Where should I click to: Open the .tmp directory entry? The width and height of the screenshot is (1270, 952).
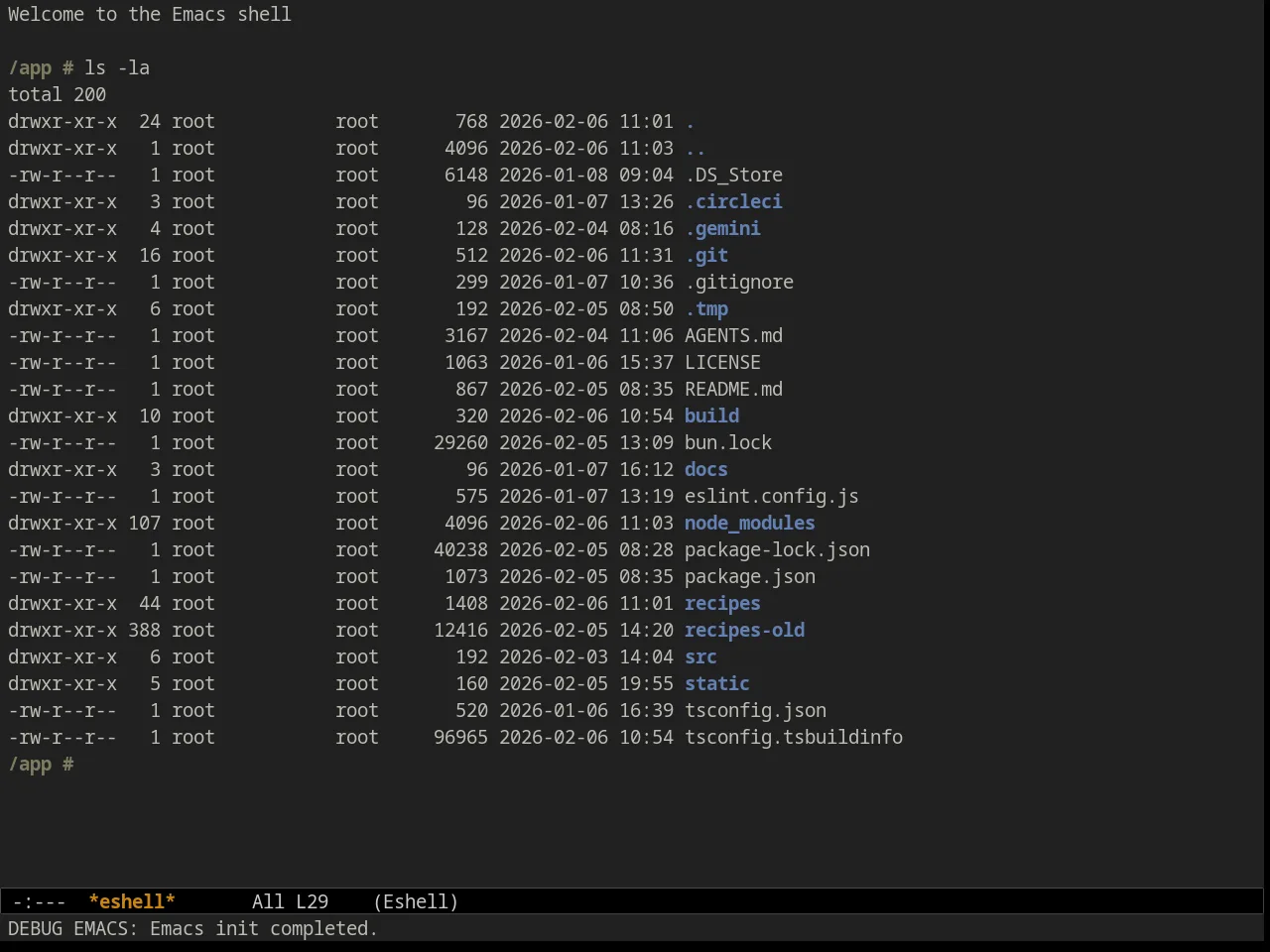(x=706, y=308)
